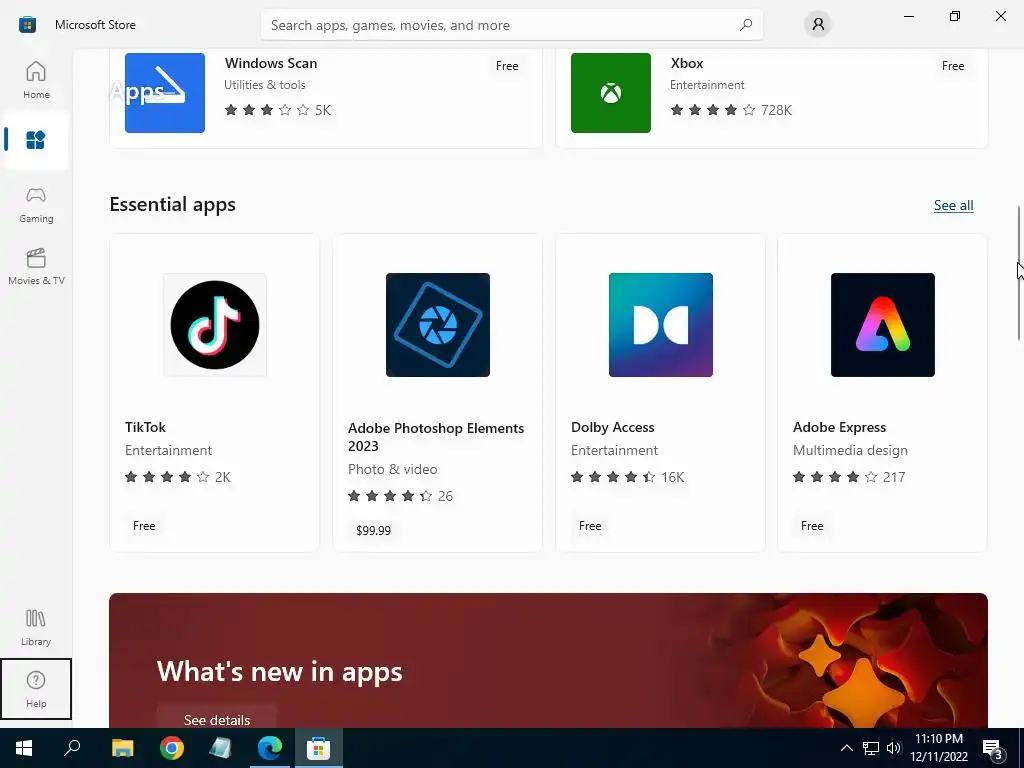
Task: Open the notepad-like app in the taskbar
Action: point(221,748)
